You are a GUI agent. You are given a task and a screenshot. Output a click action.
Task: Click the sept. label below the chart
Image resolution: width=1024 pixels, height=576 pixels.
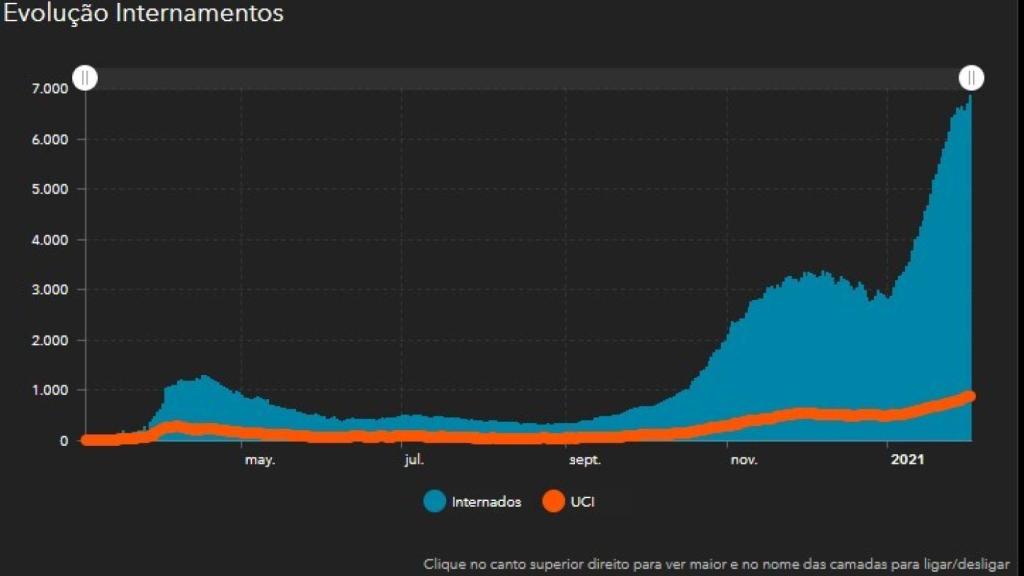click(x=587, y=461)
